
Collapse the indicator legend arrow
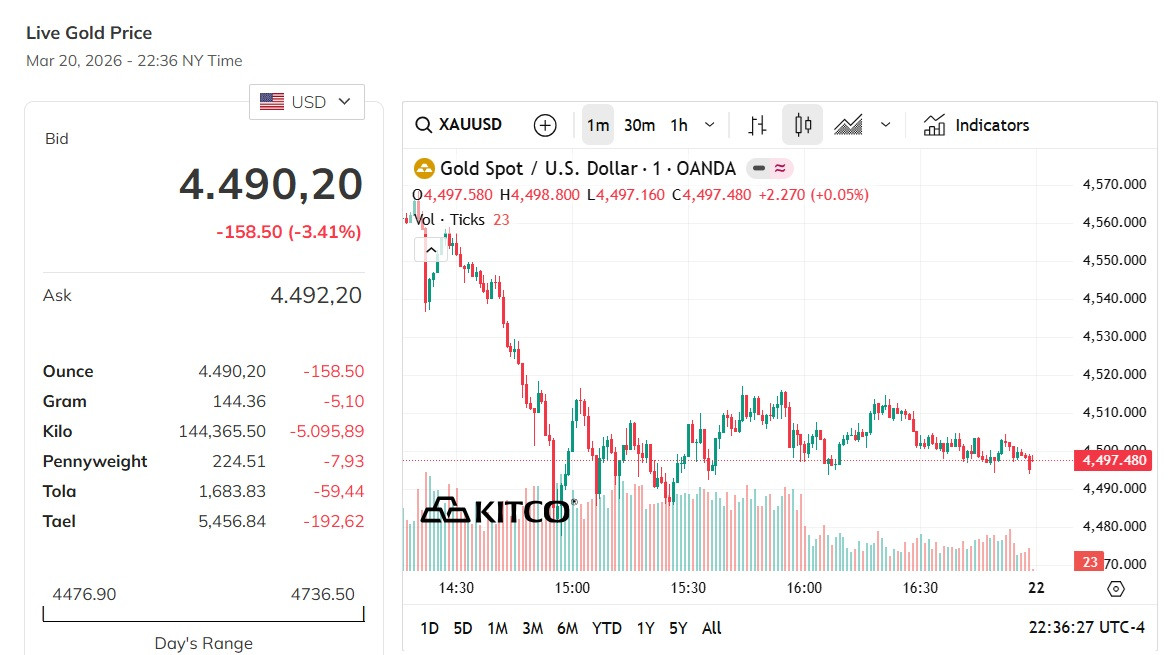coord(431,250)
